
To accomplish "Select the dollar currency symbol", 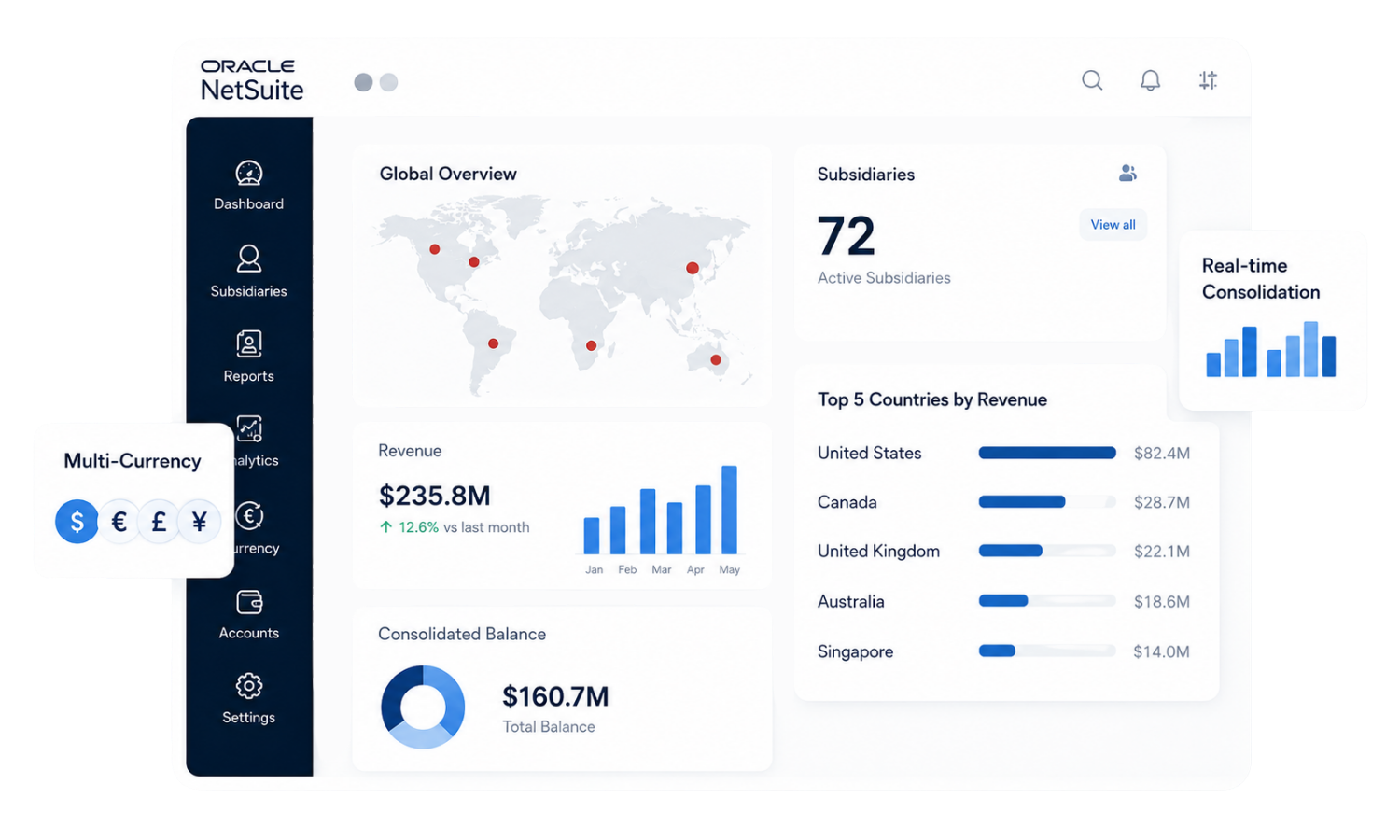I will click(77, 521).
